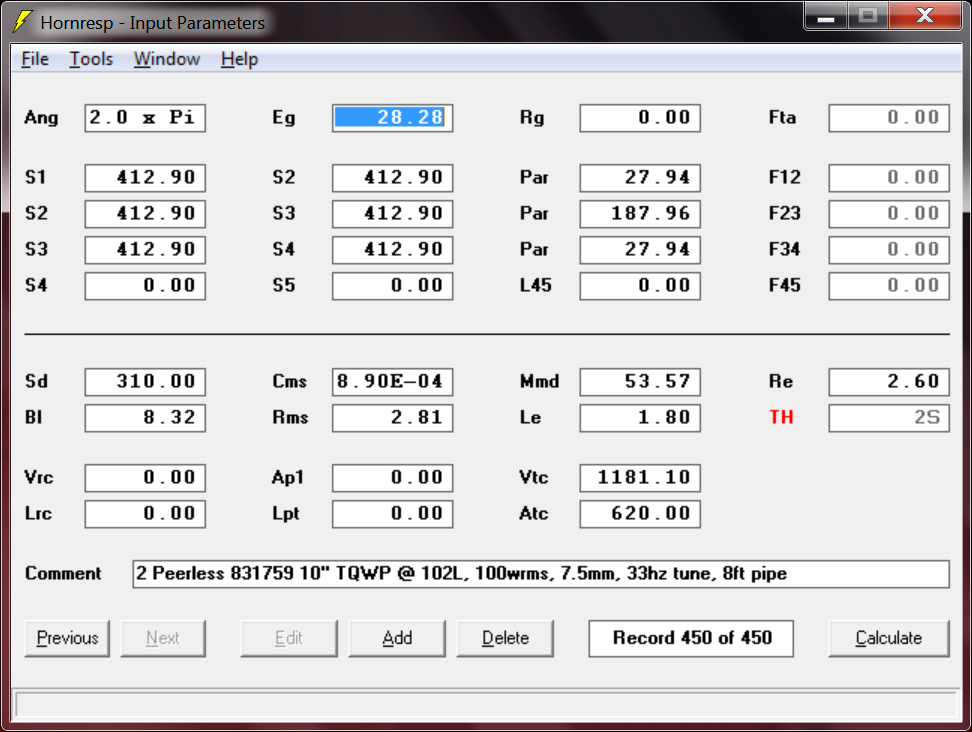The height and width of the screenshot is (732, 972).
Task: Click the F12 field
Action: click(889, 178)
